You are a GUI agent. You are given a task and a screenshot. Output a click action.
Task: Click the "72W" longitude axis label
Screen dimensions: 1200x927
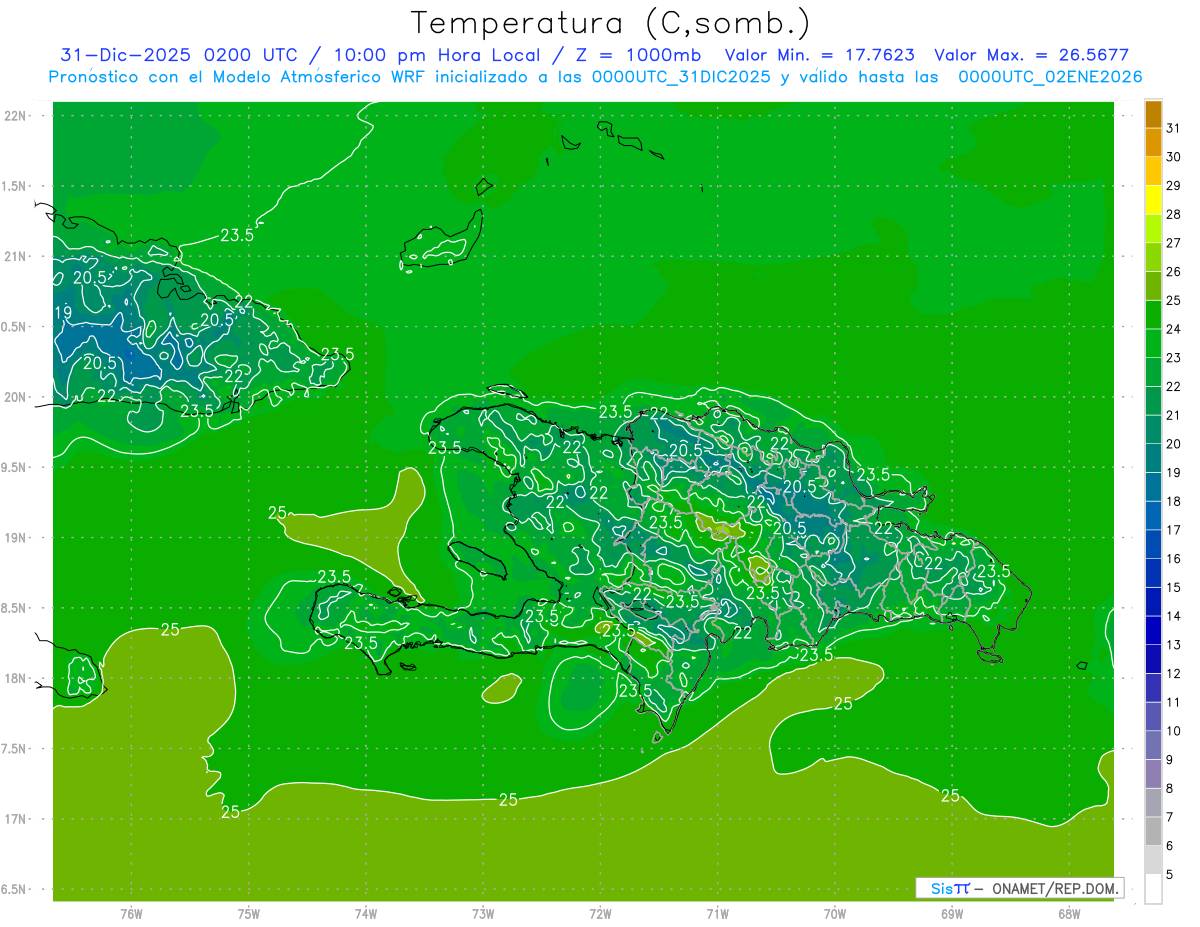pos(600,914)
